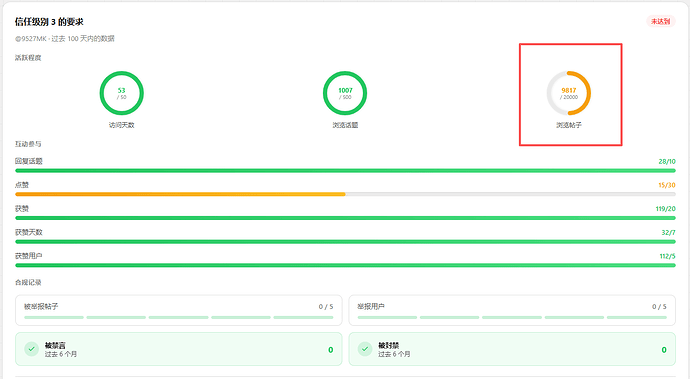
Task: Click the 获赞用户 row label
Action: click(29, 256)
